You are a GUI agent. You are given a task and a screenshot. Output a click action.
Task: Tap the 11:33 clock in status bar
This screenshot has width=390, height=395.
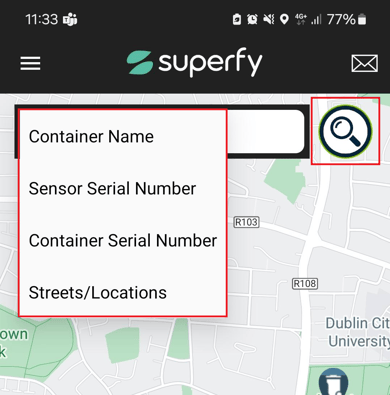pyautogui.click(x=42, y=19)
